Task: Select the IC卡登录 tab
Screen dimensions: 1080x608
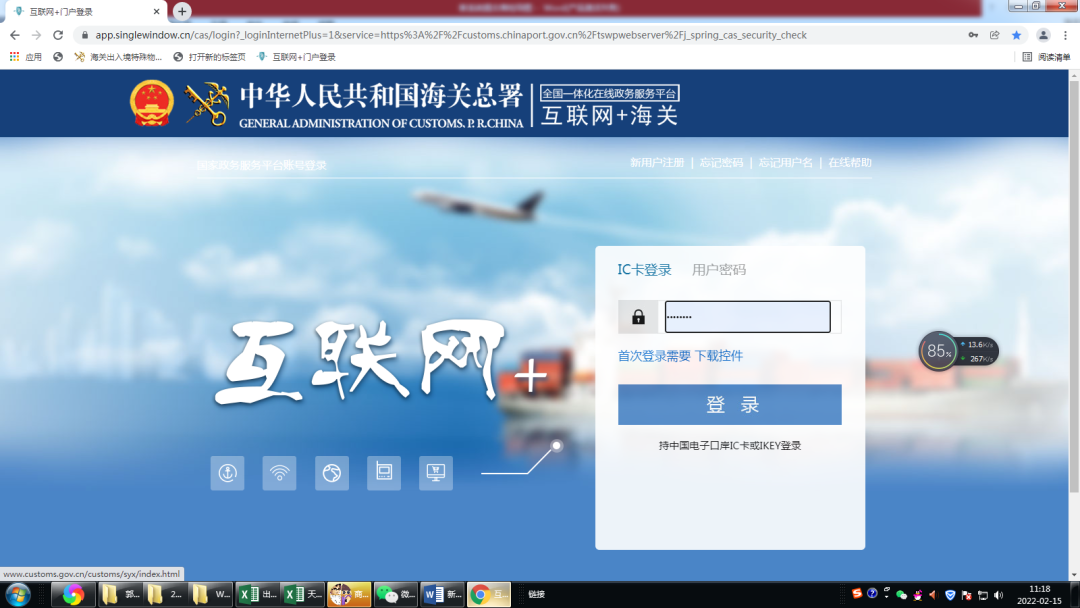Action: [x=644, y=269]
